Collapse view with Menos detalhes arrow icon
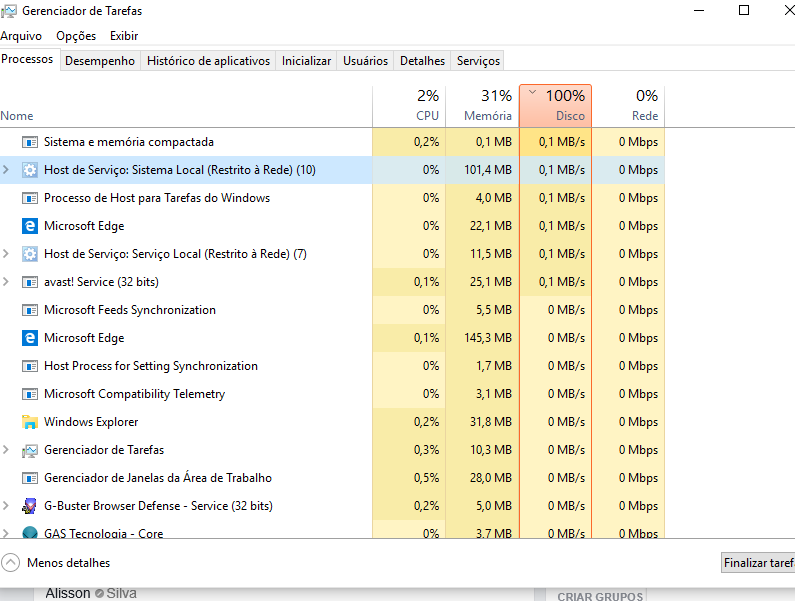Image resolution: width=795 pixels, height=601 pixels. [10, 562]
